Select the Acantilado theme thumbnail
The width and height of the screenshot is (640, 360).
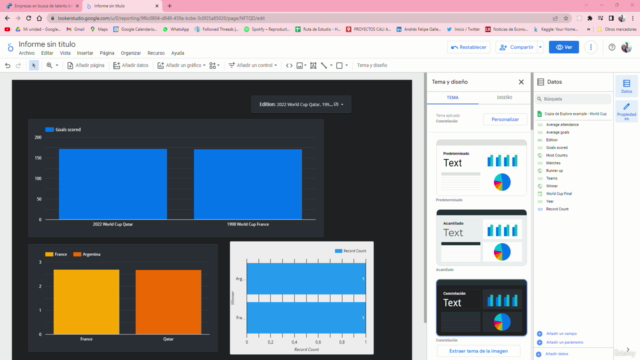[481, 238]
